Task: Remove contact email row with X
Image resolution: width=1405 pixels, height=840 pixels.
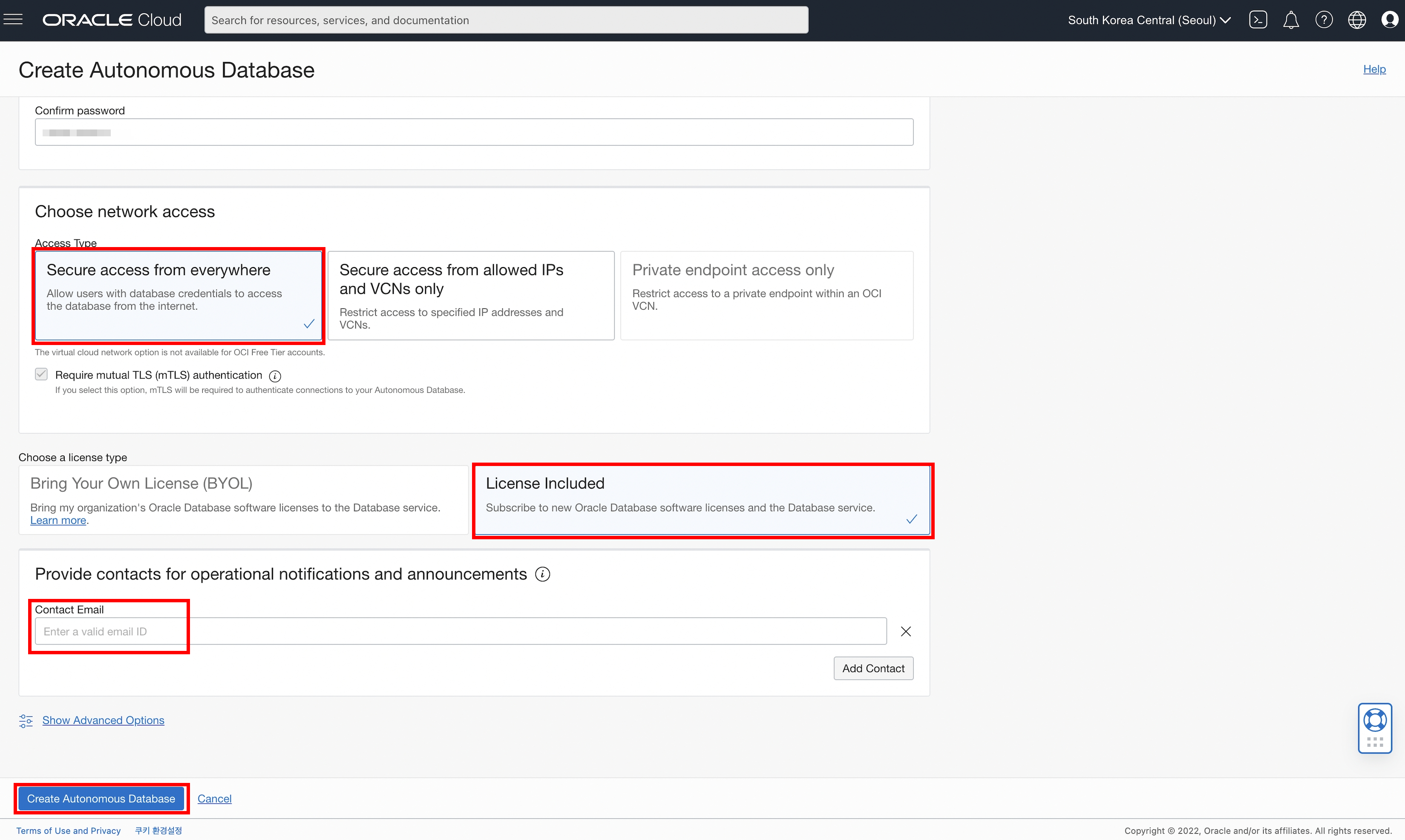Action: tap(905, 631)
